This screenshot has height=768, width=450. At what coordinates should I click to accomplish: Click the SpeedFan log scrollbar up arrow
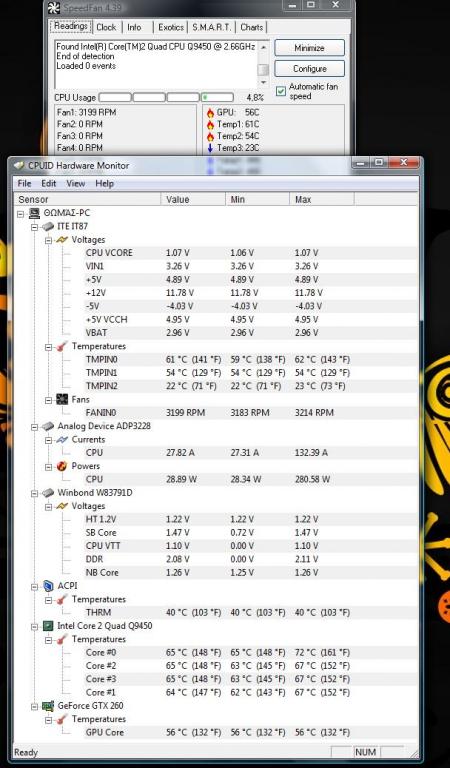(x=263, y=47)
